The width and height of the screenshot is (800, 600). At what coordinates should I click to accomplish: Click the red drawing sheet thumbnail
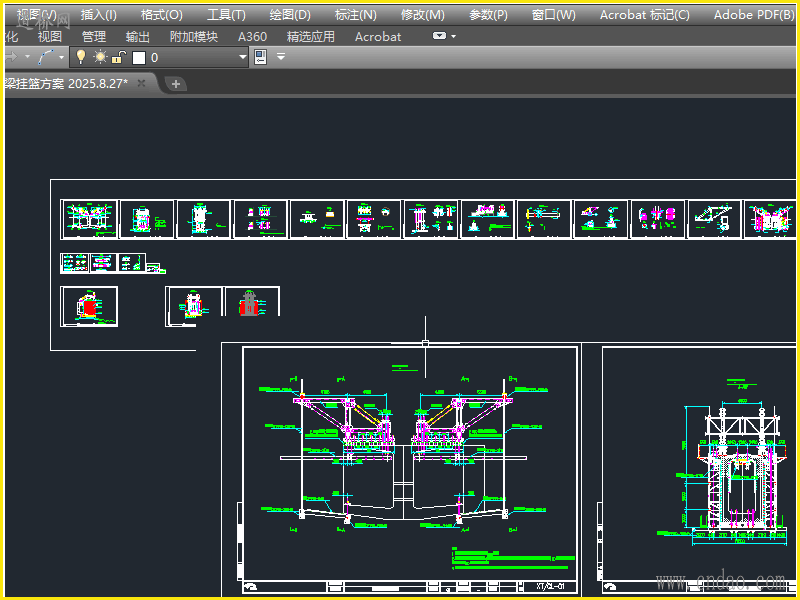(89, 306)
